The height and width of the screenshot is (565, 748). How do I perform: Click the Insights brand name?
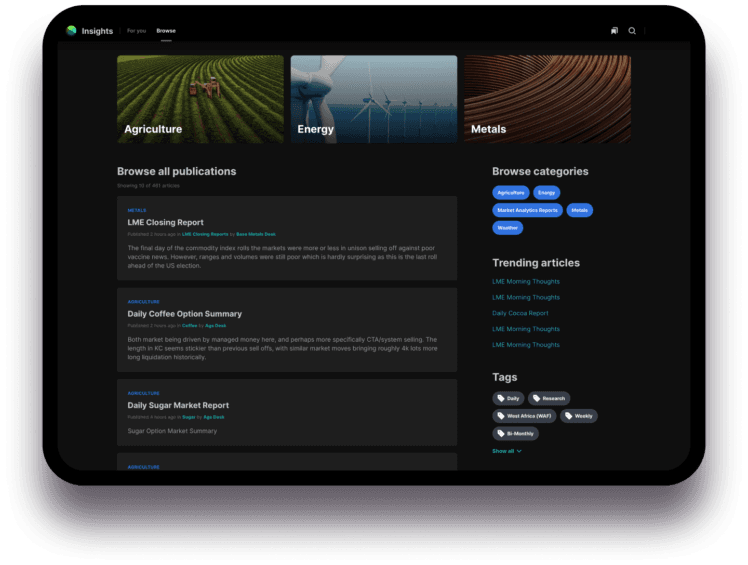[97, 31]
